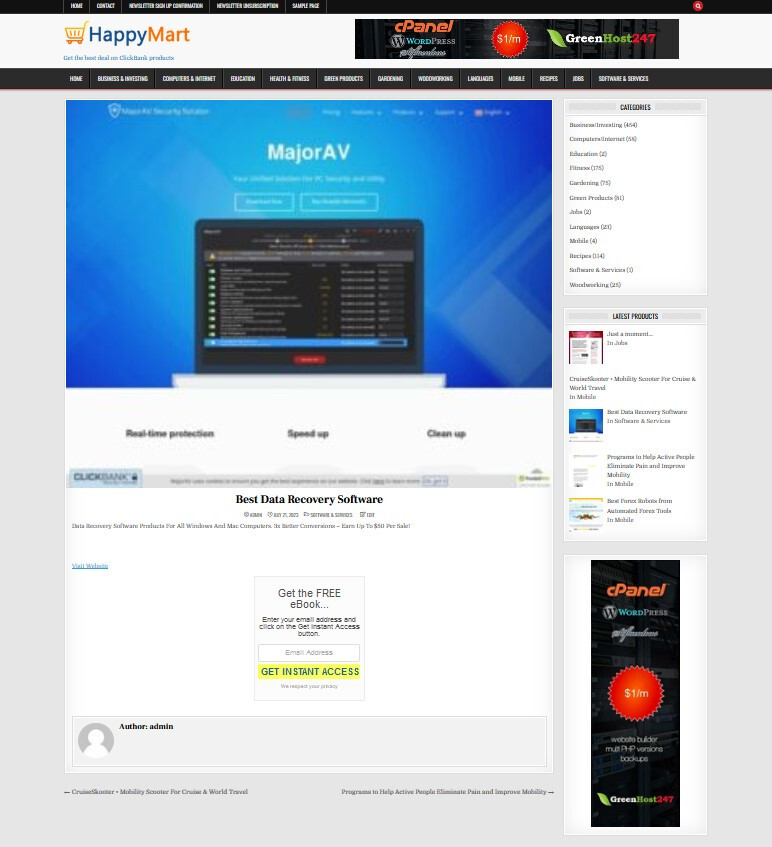
Task: Open Recipes category in sidebar
Action: pyautogui.click(x=580, y=256)
